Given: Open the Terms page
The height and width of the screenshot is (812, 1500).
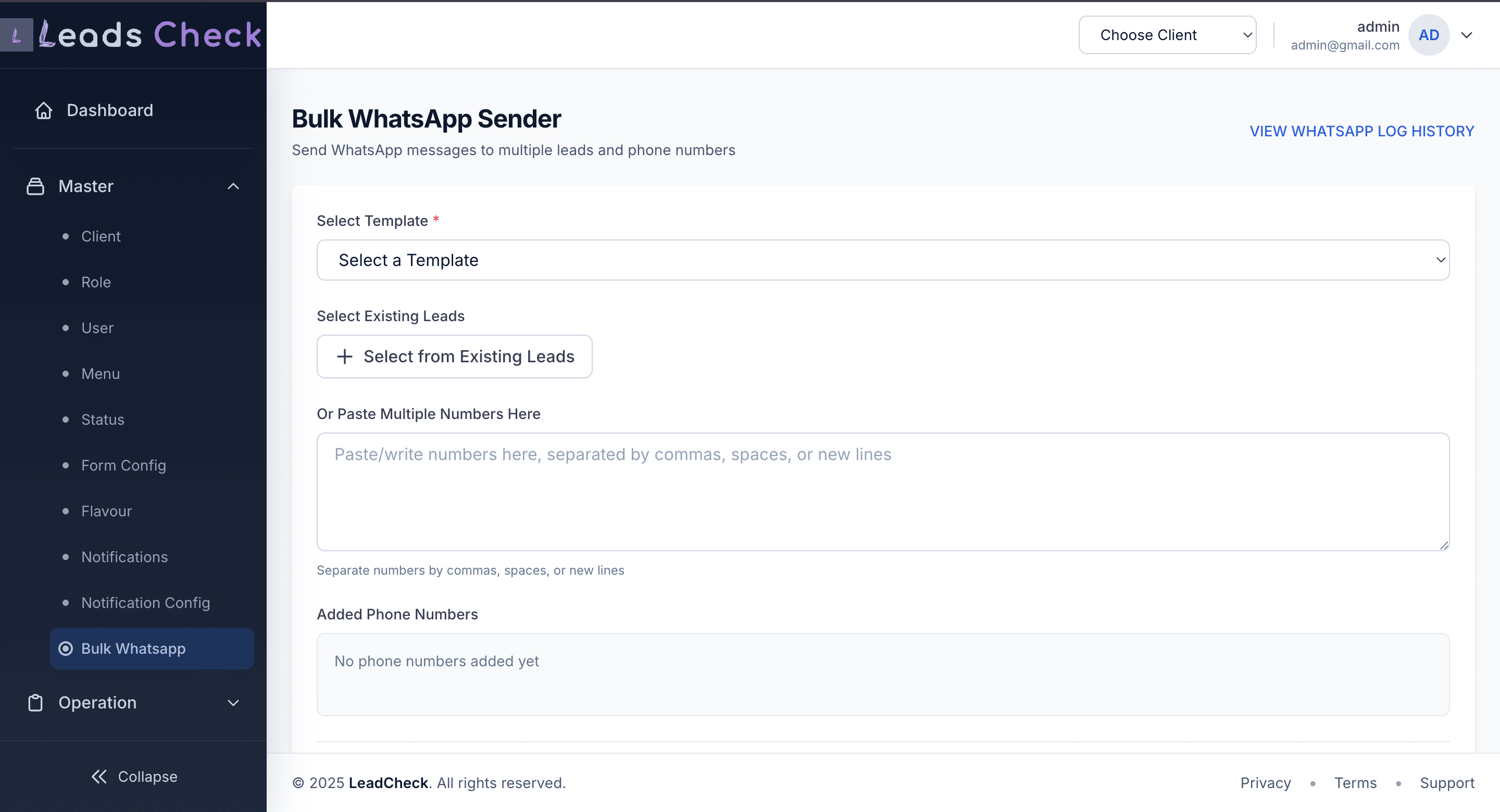Looking at the screenshot, I should (x=1356, y=782).
